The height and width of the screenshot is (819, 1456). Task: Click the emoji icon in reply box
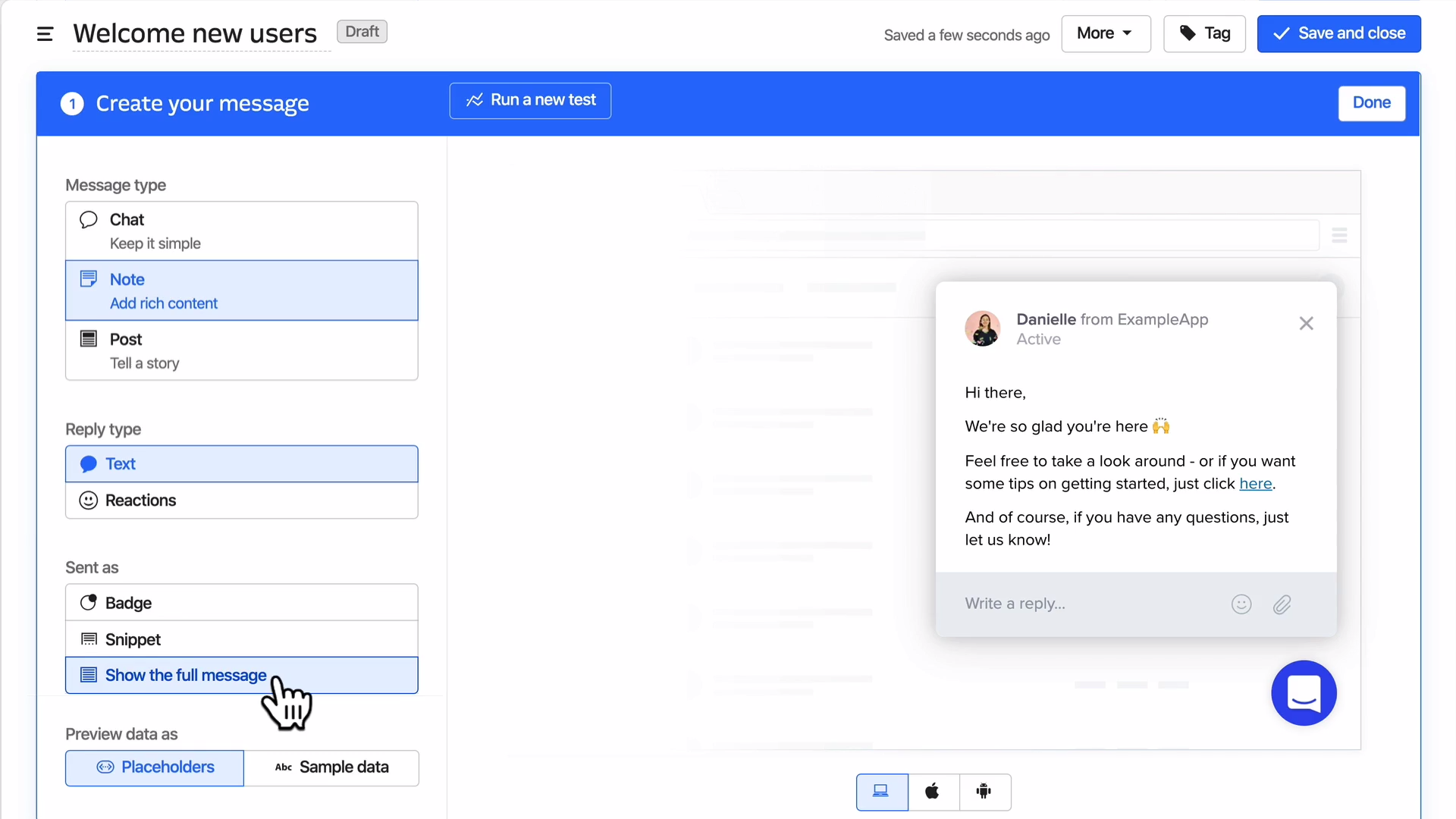1241,604
